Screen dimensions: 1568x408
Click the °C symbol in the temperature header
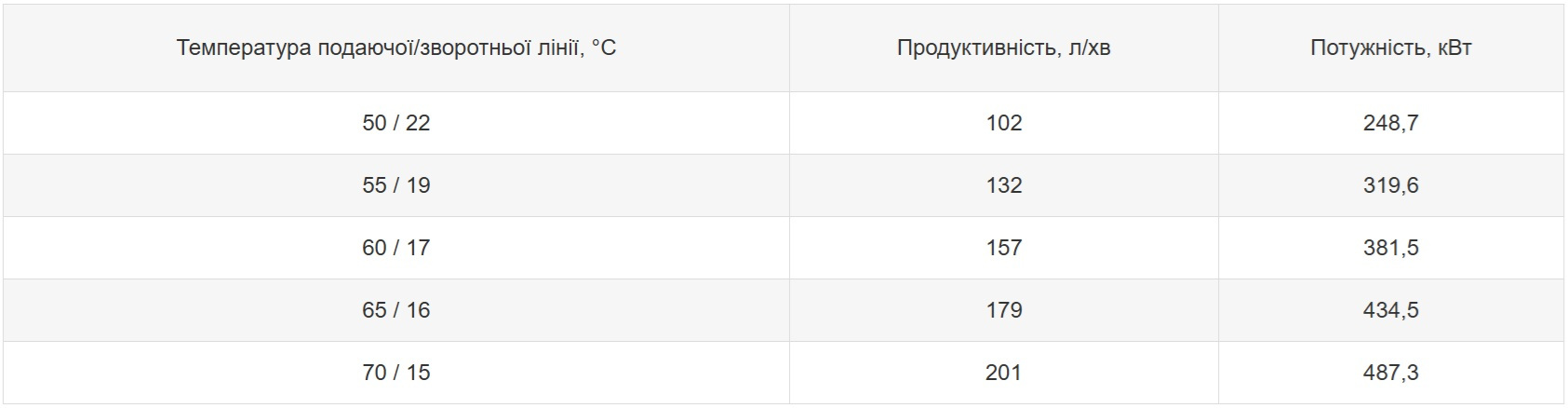603,48
